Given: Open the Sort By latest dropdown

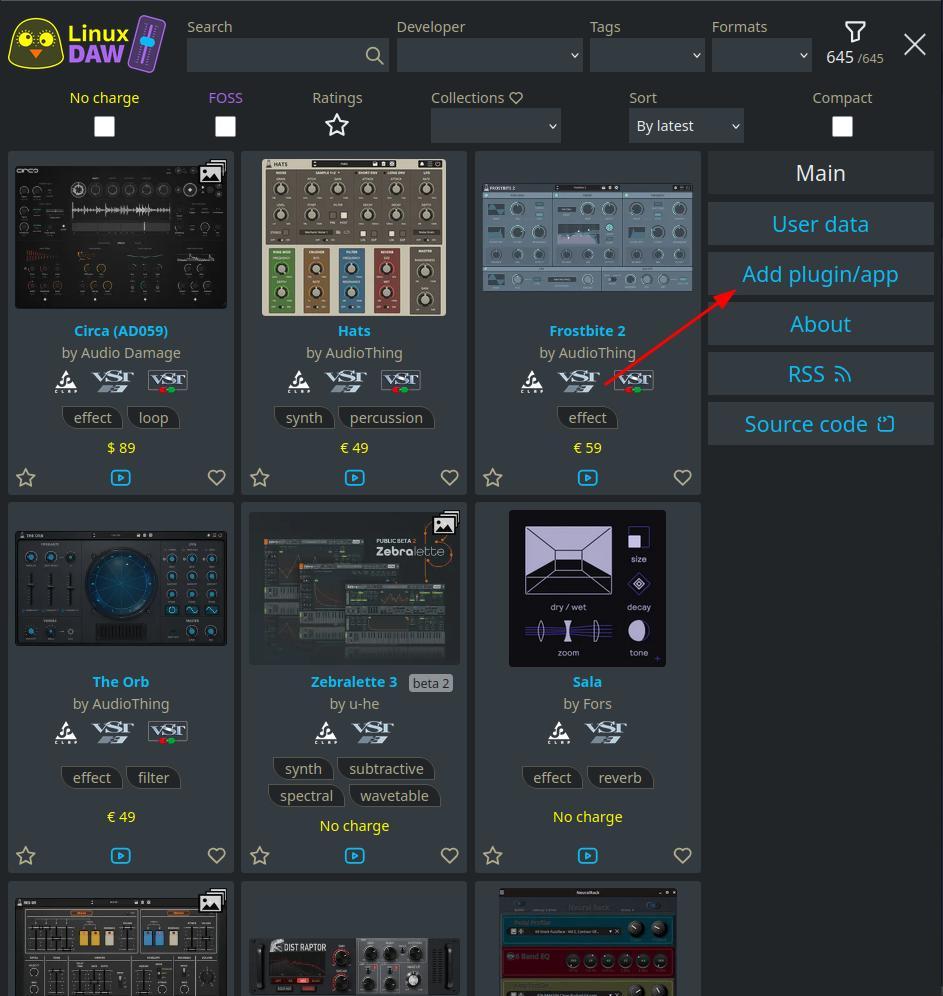Looking at the screenshot, I should click(x=686, y=126).
